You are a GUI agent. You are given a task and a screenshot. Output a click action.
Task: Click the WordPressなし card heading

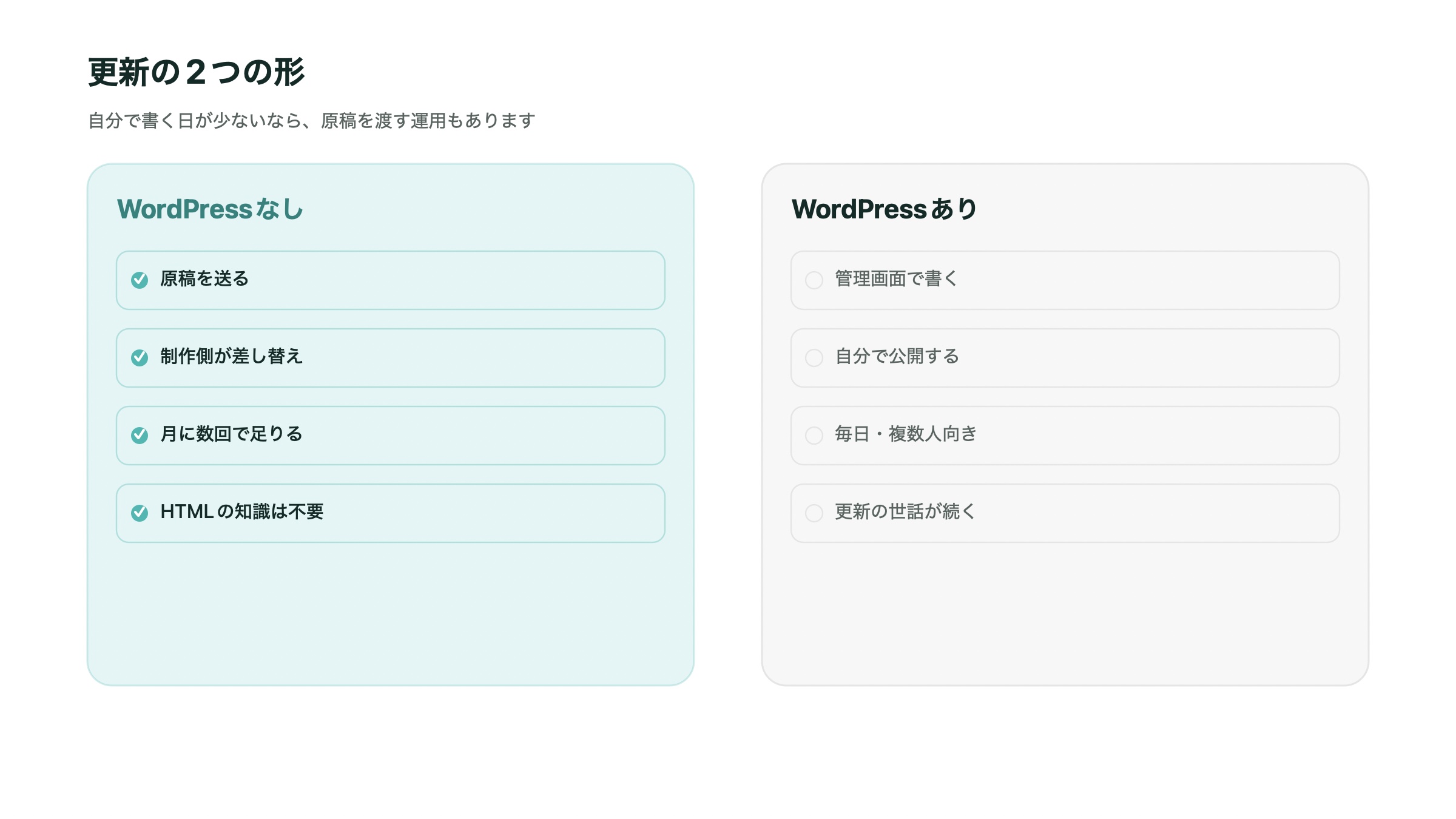click(210, 209)
